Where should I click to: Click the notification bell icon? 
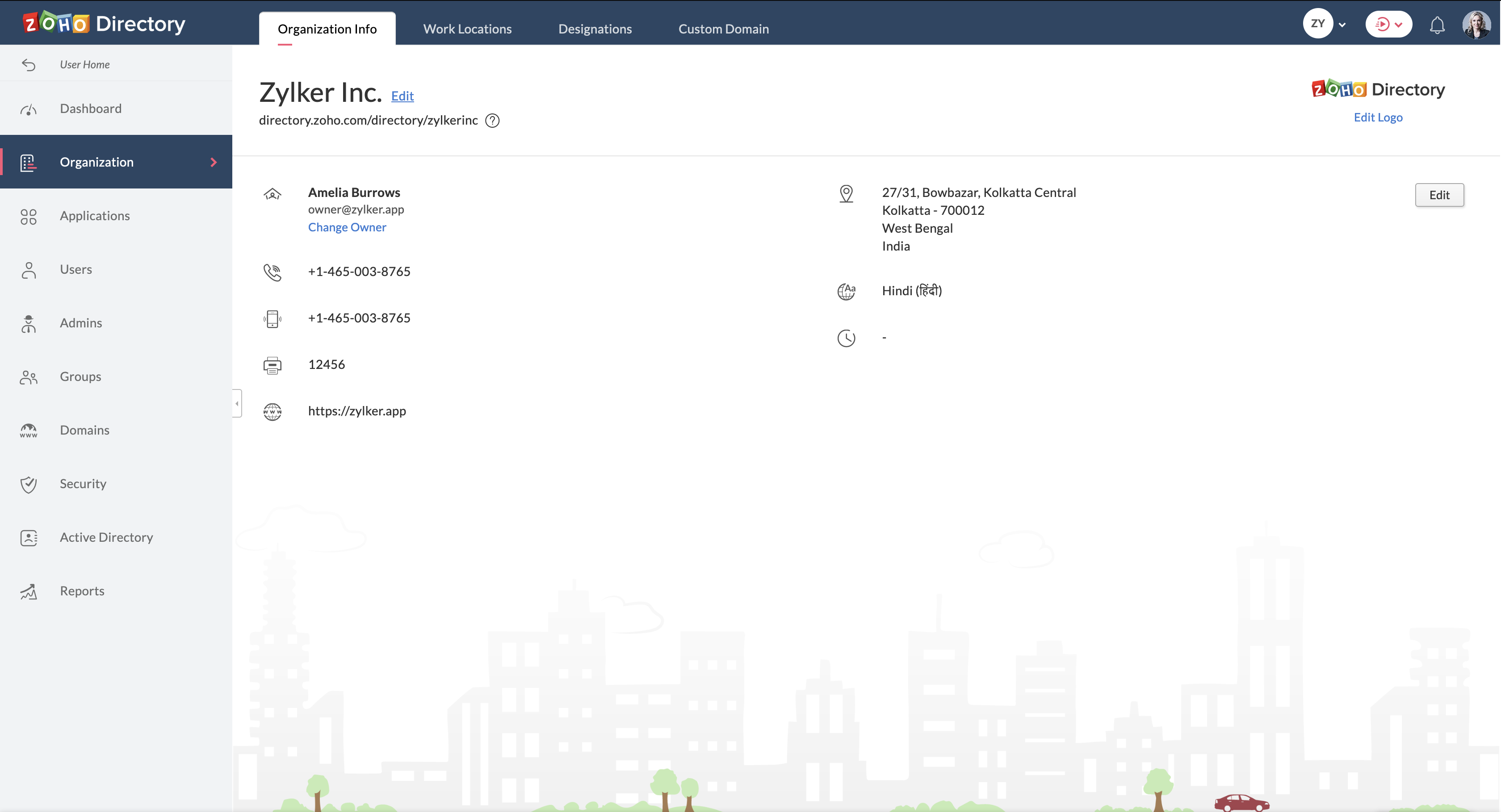(x=1437, y=25)
